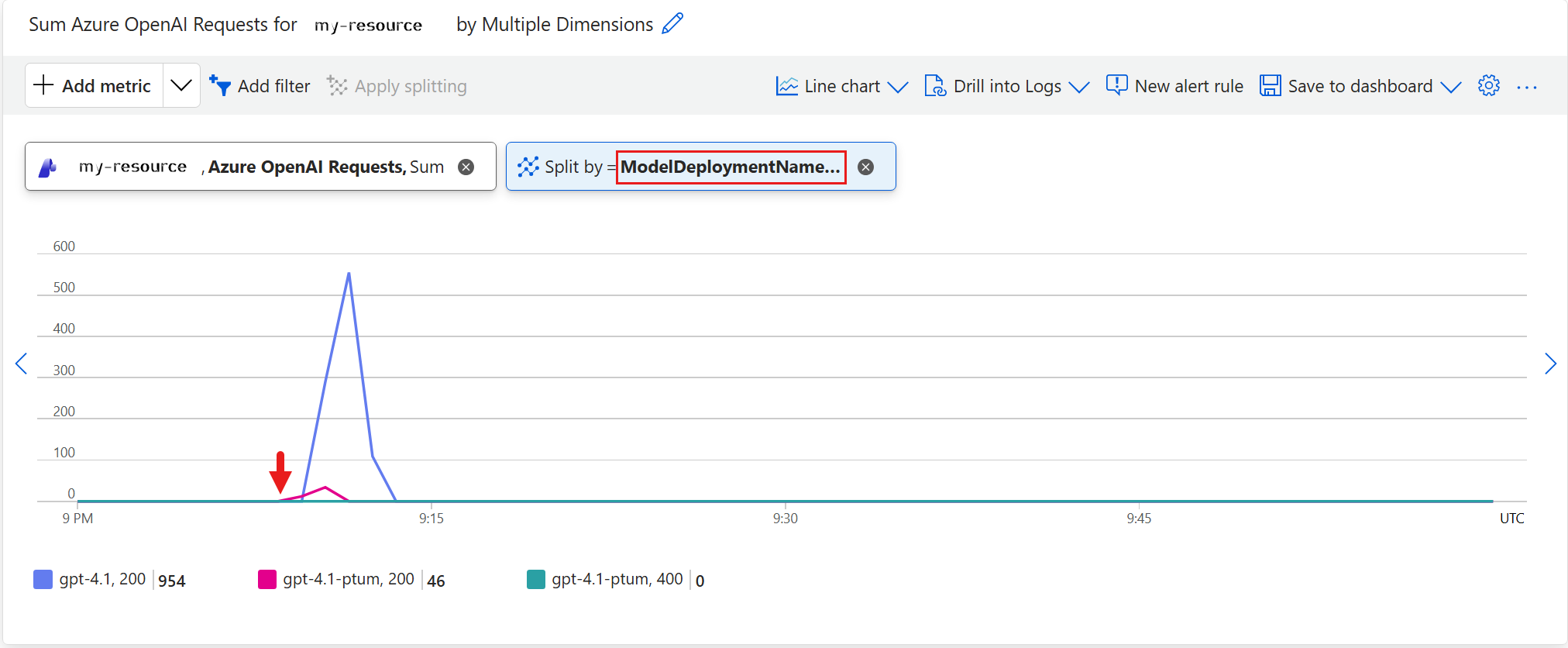Click the Split by splitting icon
This screenshot has height=648, width=1568.
[528, 167]
